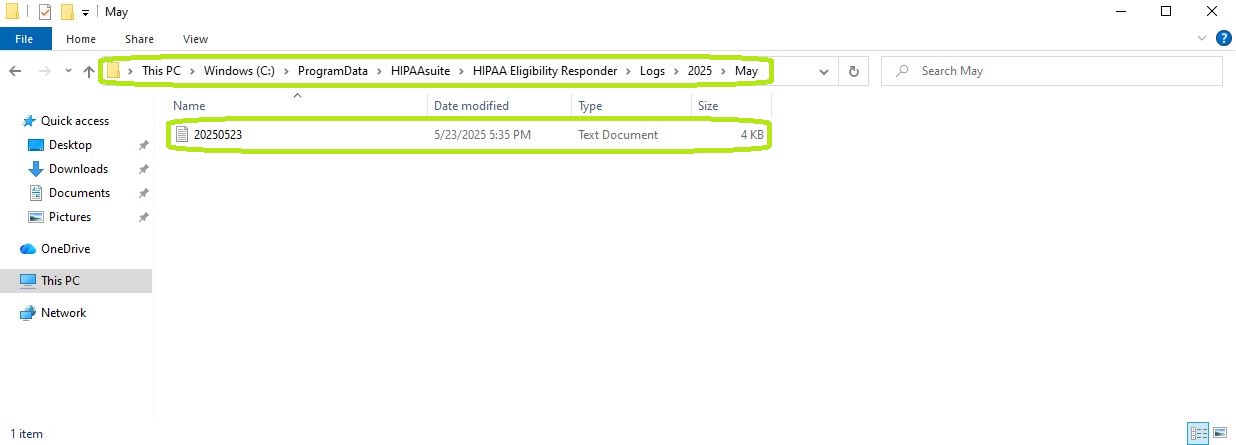The image size is (1236, 445).
Task: Click Windows (C:) in address path
Action: coord(239,71)
